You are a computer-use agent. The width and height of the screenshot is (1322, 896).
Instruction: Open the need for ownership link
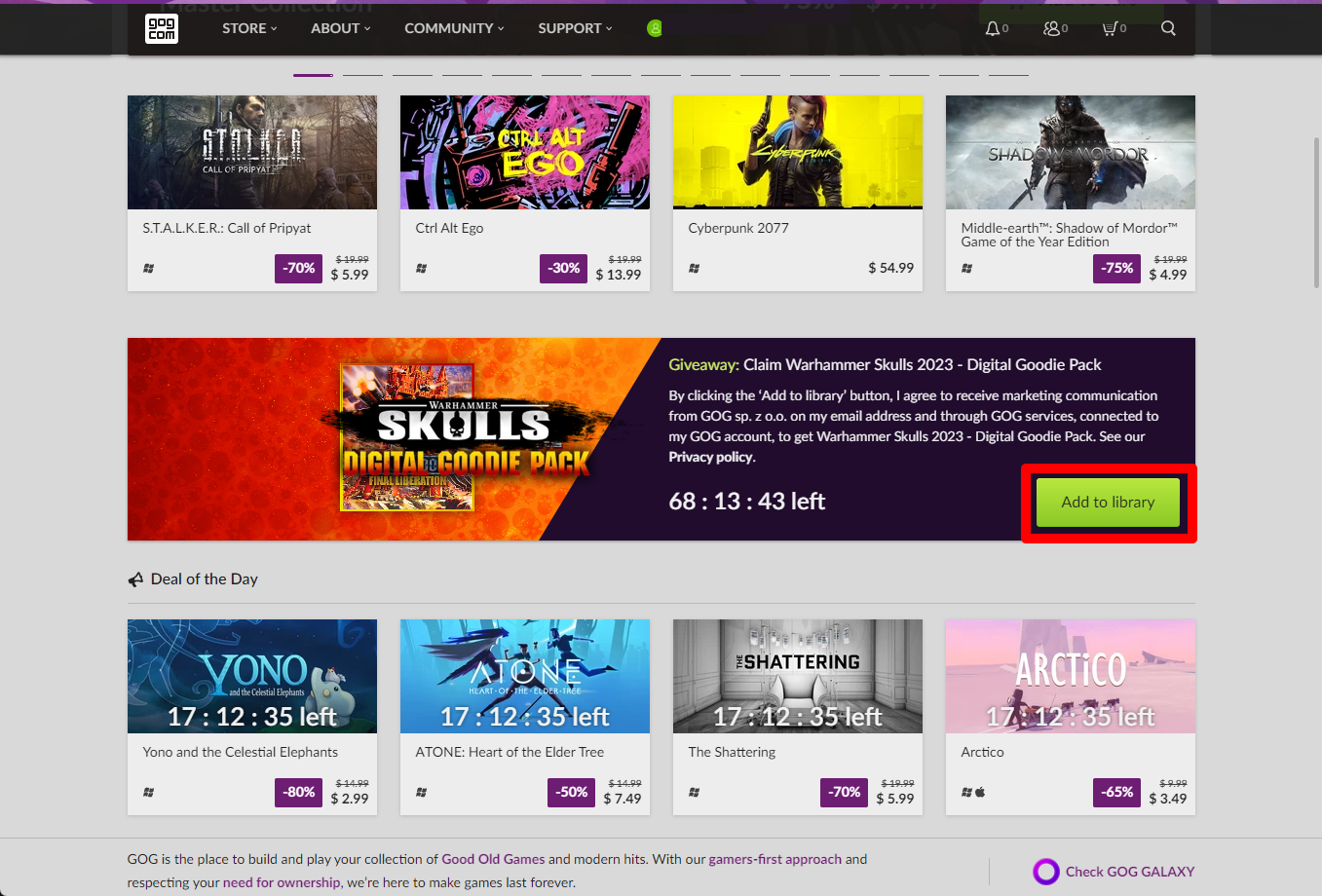[282, 882]
